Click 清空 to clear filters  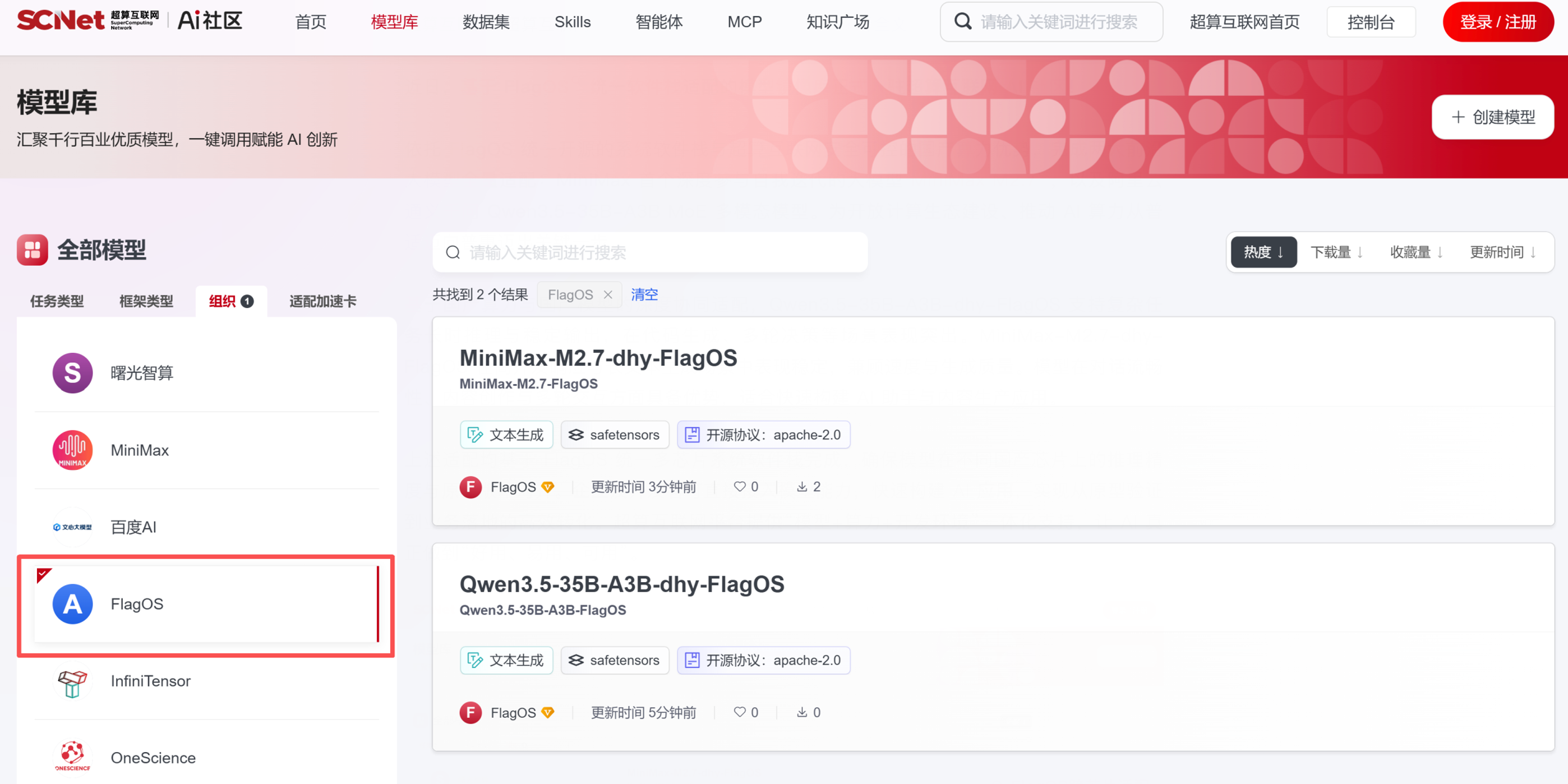[644, 294]
